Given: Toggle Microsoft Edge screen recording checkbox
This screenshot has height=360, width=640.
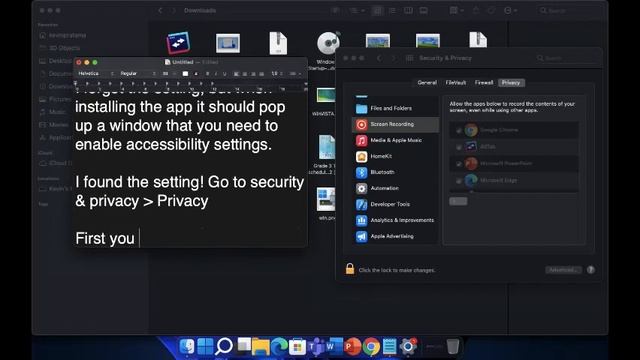Looking at the screenshot, I should click(x=459, y=180).
